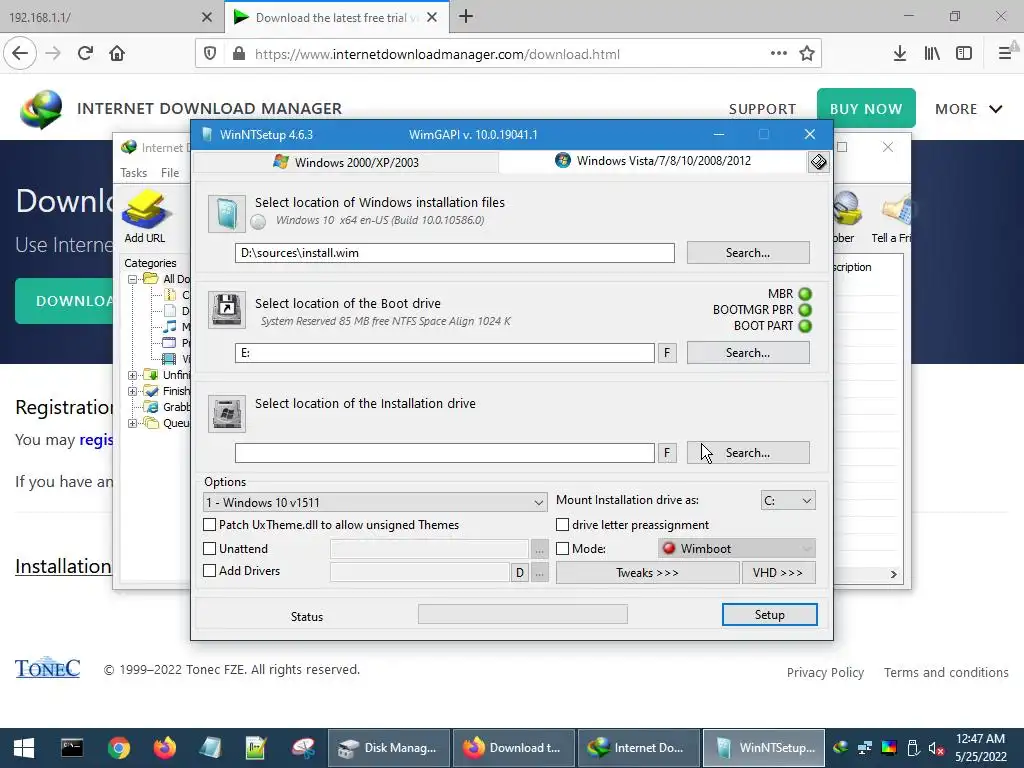Screen dimensions: 1024x768
Task: Enable drive letter preassignment checkbox
Action: coord(562,524)
